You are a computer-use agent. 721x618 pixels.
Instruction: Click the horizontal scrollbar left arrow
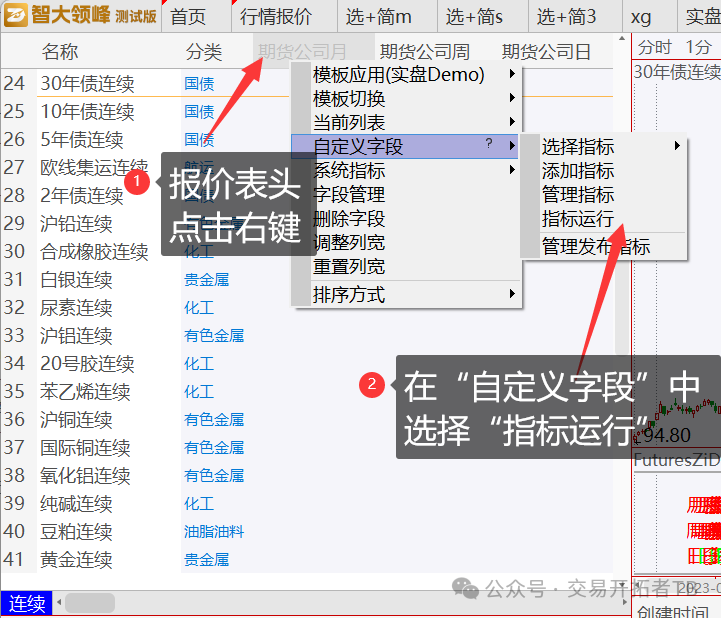coord(59,603)
